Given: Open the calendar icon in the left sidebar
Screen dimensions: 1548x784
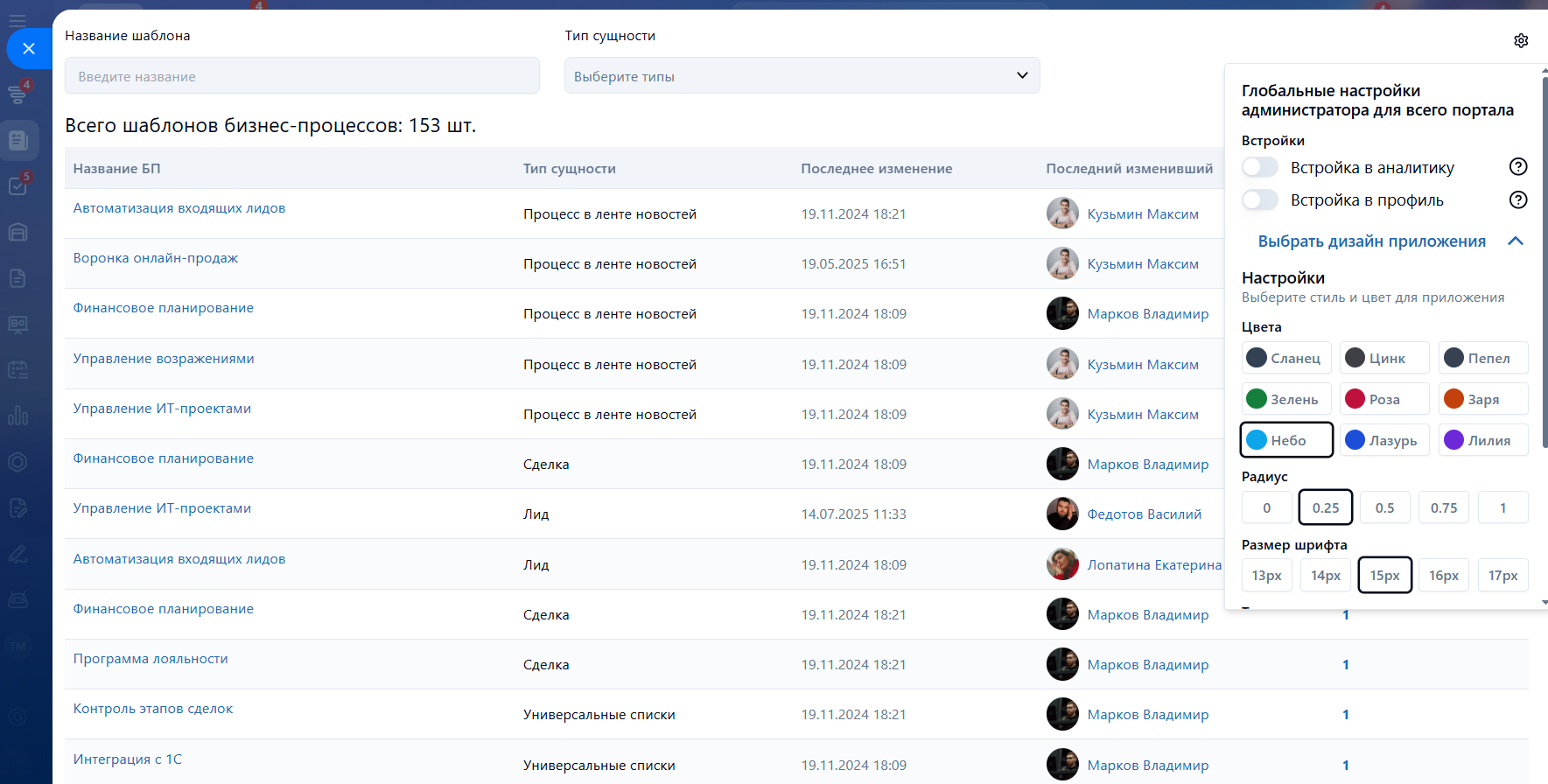Looking at the screenshot, I should point(18,369).
